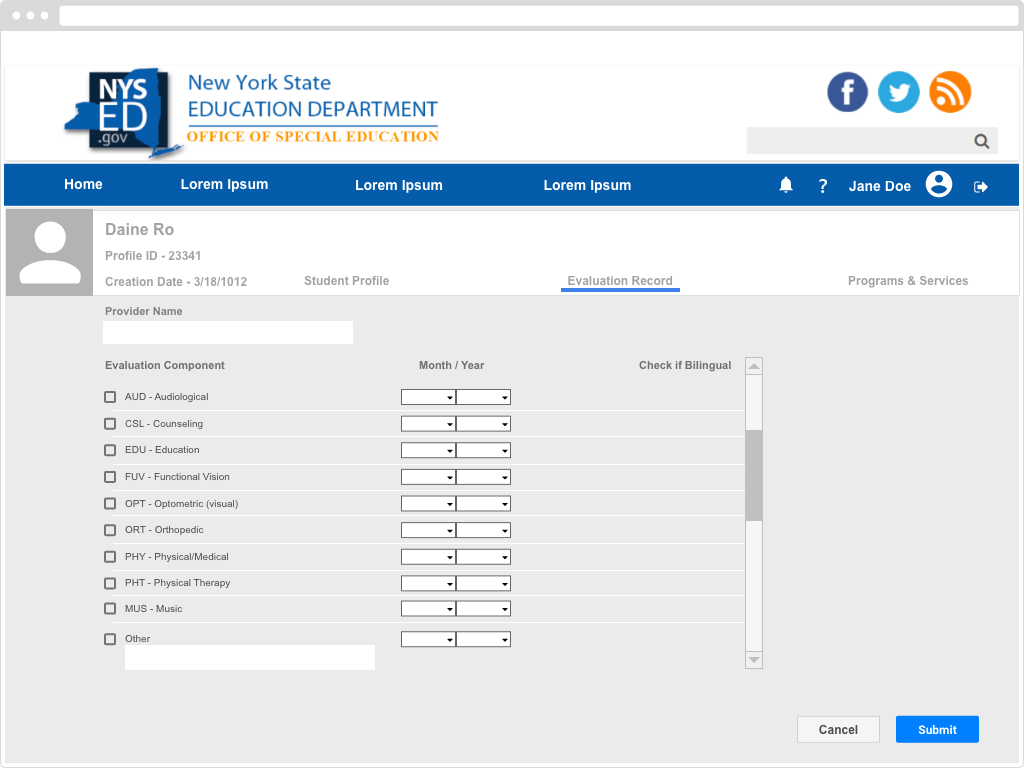Viewport: 1024px width, 768px height.
Task: Open notifications bell icon
Action: coord(786,185)
